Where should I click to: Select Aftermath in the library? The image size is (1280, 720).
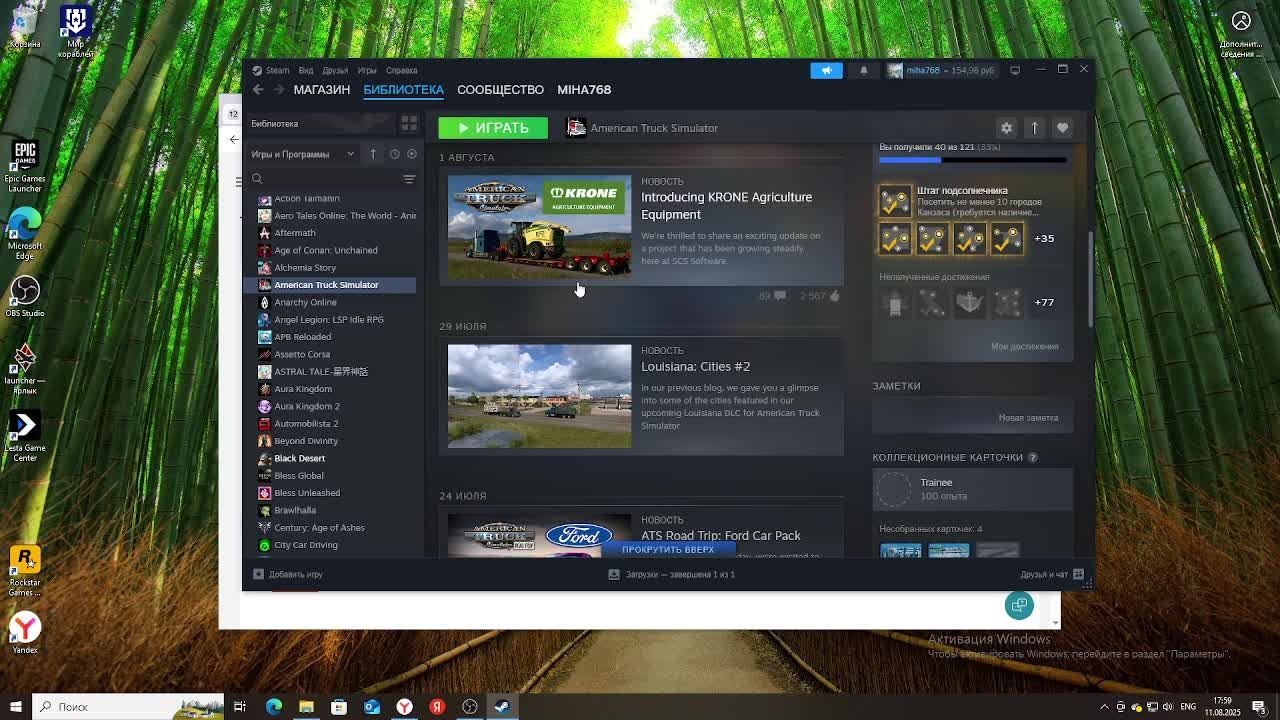[x=294, y=233]
